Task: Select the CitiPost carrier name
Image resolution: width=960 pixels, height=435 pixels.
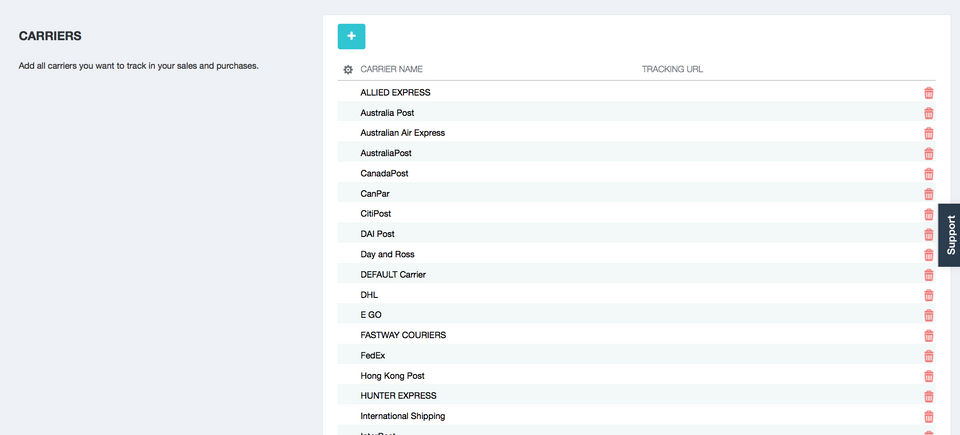Action: [x=376, y=214]
